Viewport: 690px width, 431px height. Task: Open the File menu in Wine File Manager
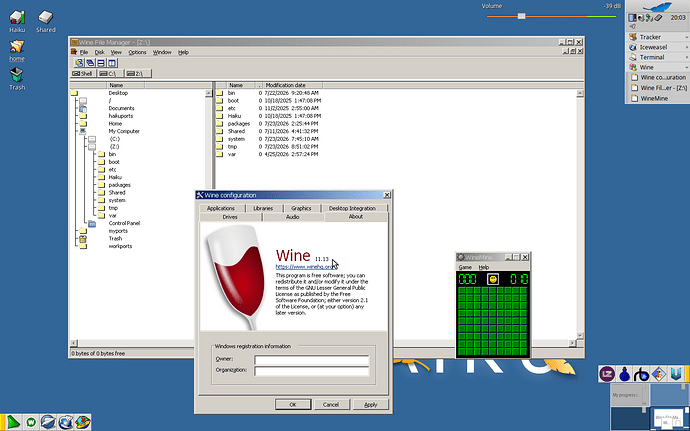(84, 52)
